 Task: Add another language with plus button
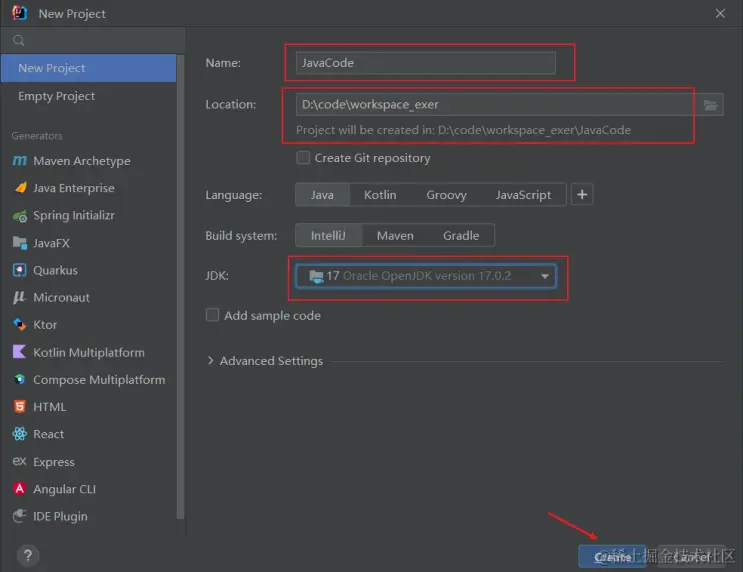coord(582,195)
